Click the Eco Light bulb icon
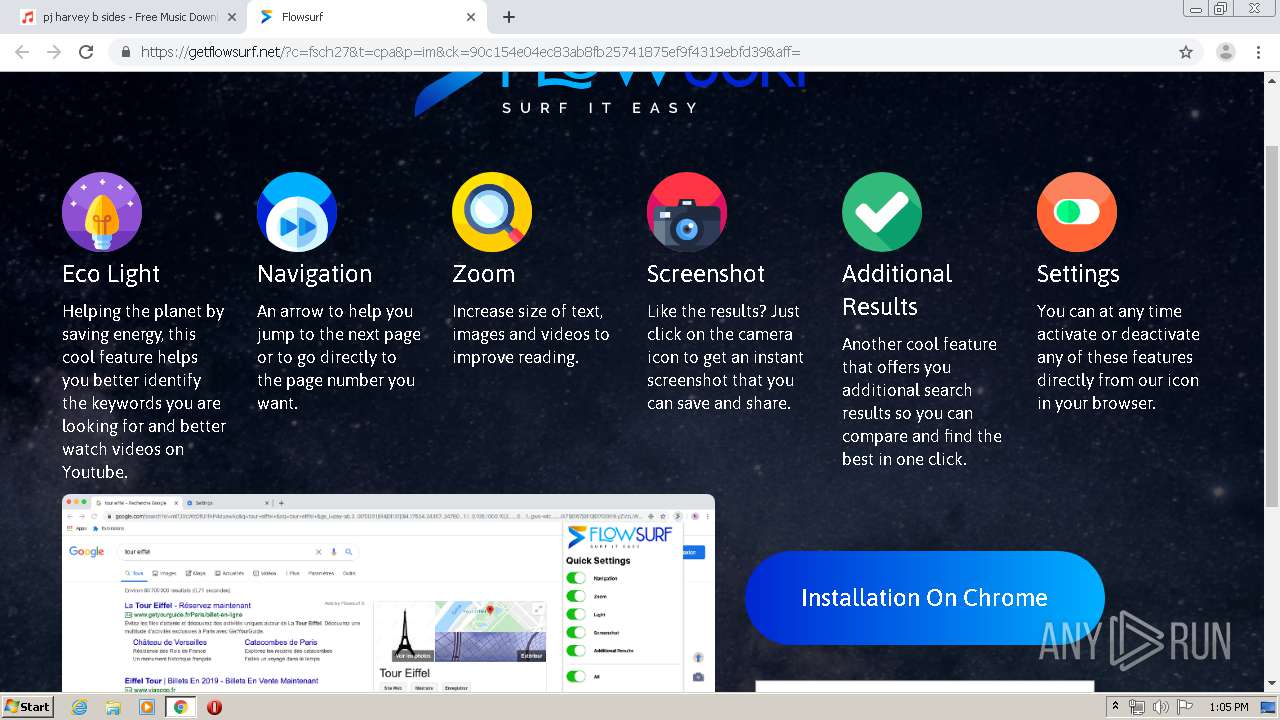 (x=102, y=212)
